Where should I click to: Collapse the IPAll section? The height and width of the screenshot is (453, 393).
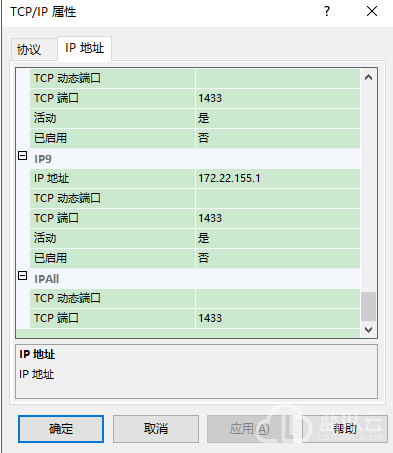[22, 276]
